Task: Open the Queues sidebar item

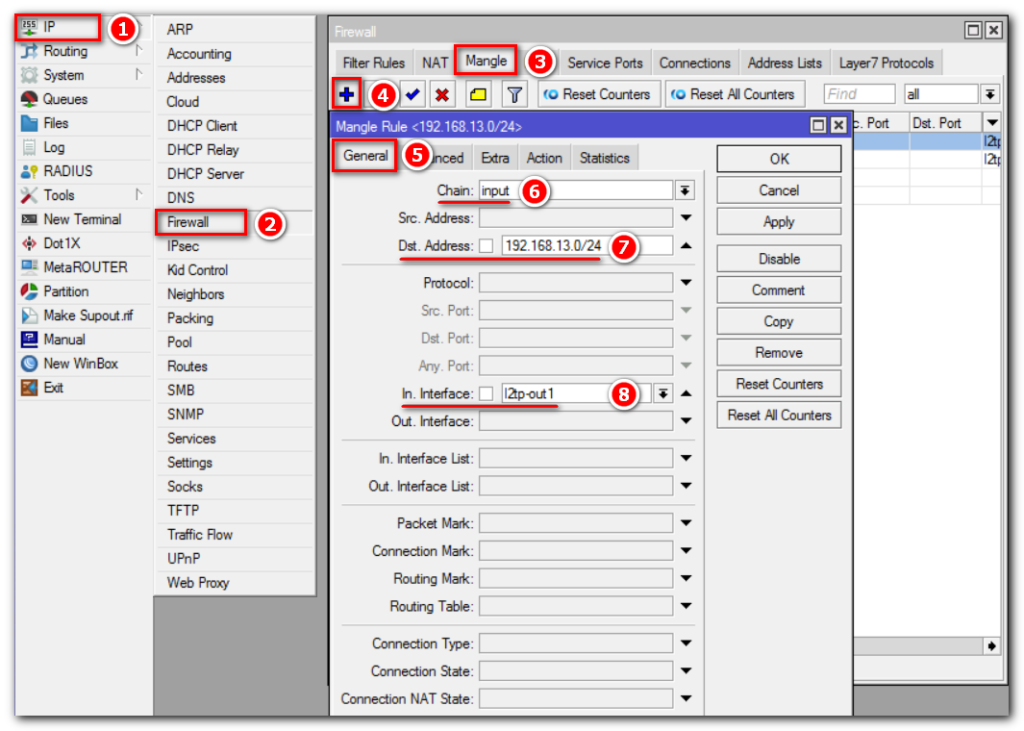Action: (65, 99)
